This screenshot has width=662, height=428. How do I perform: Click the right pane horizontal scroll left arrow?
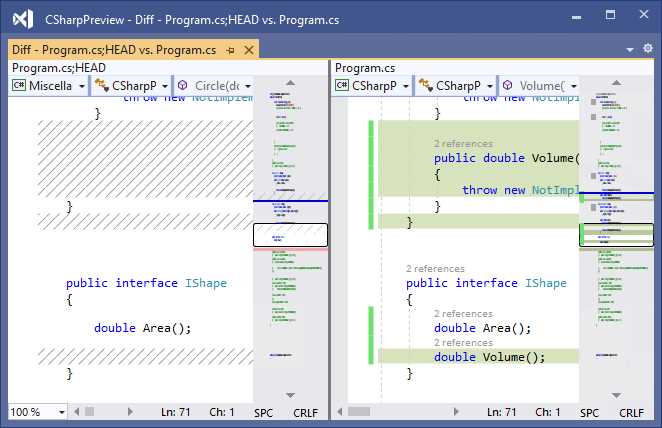point(340,412)
